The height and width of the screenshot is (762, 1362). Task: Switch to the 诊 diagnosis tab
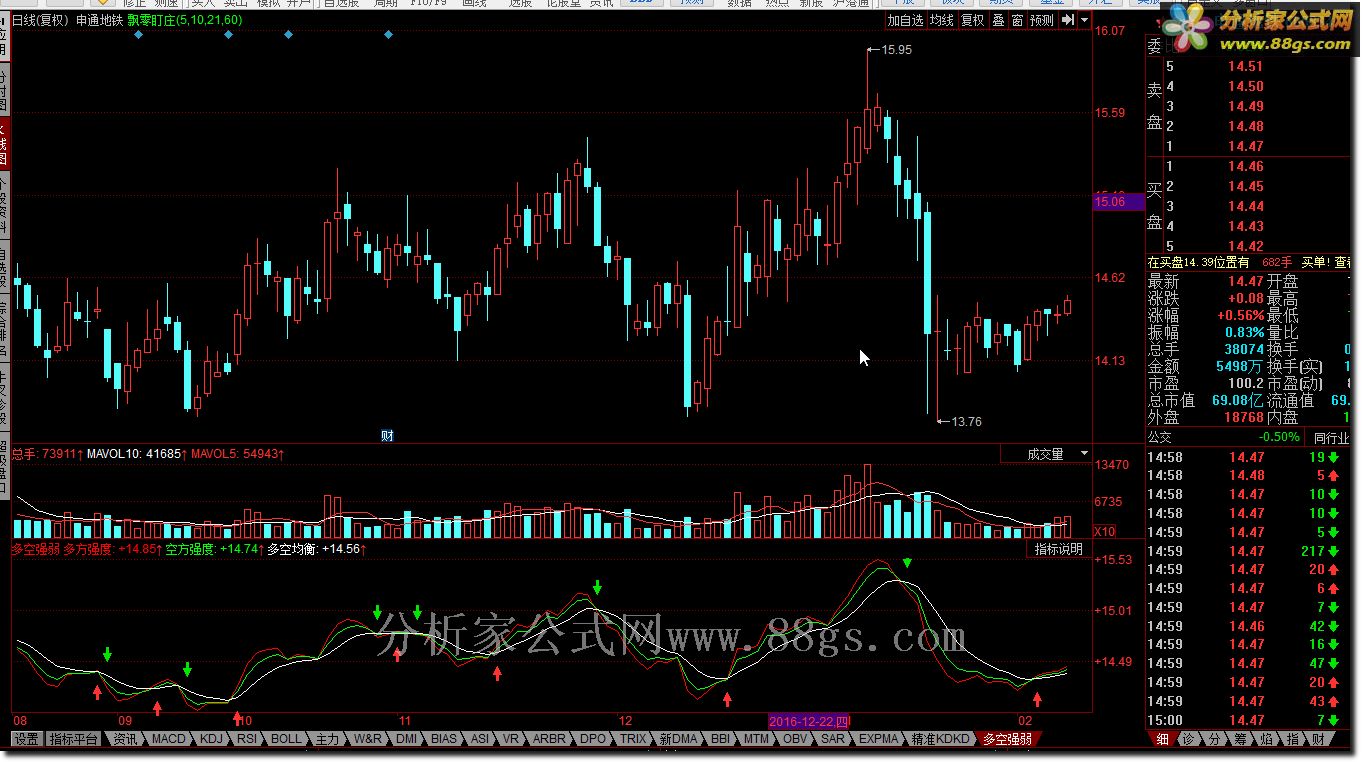point(1188,739)
